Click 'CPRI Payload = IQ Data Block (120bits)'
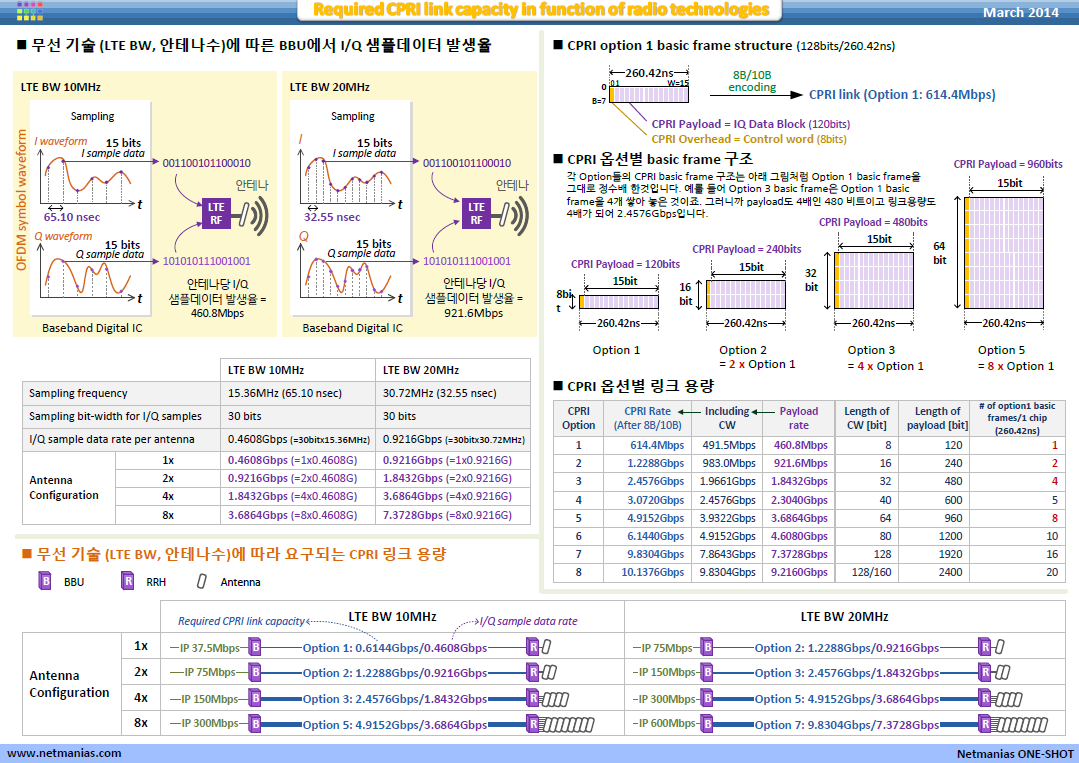 751,124
